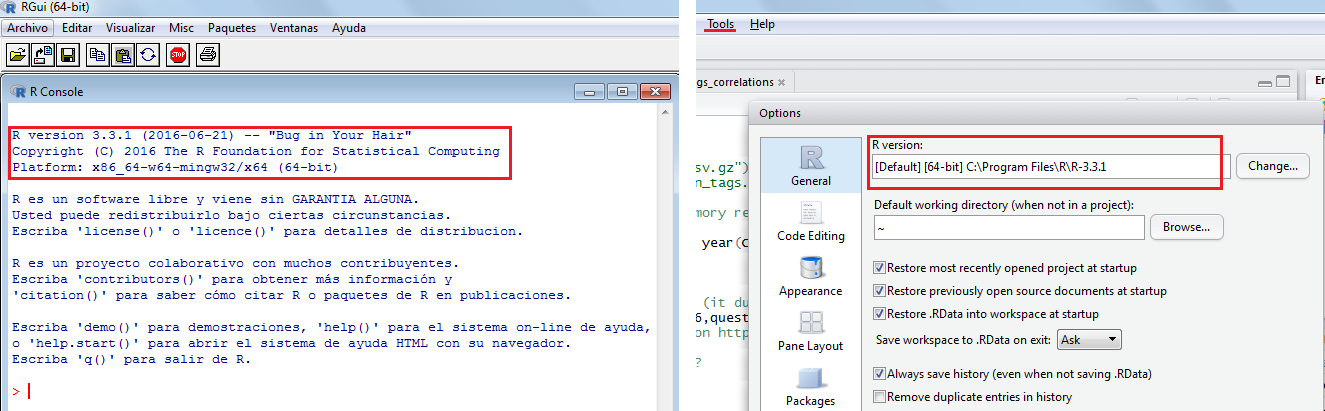Open Save workspace to .RData dropdown
This screenshot has width=1325, height=411.
[1089, 340]
